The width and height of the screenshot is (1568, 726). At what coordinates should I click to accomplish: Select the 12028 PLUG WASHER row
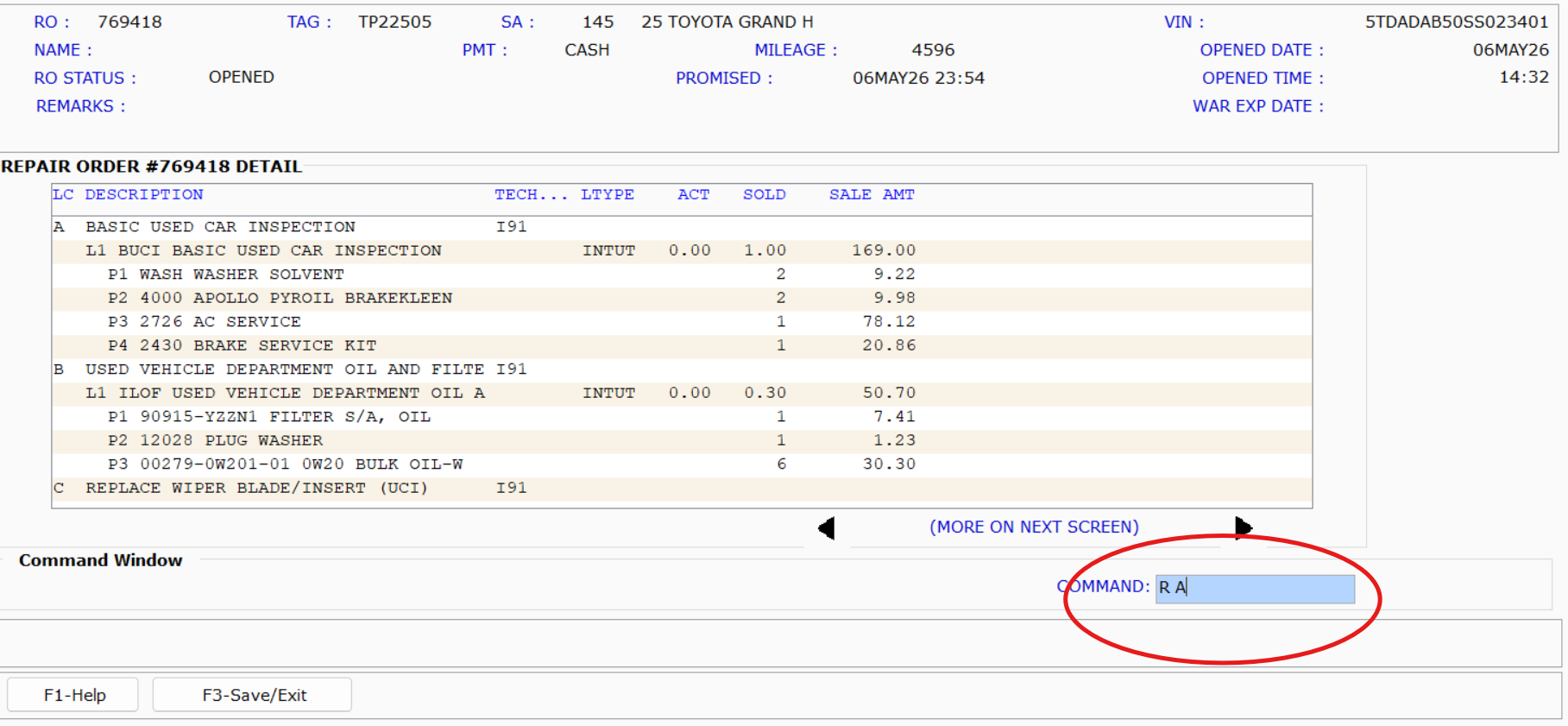coord(682,440)
